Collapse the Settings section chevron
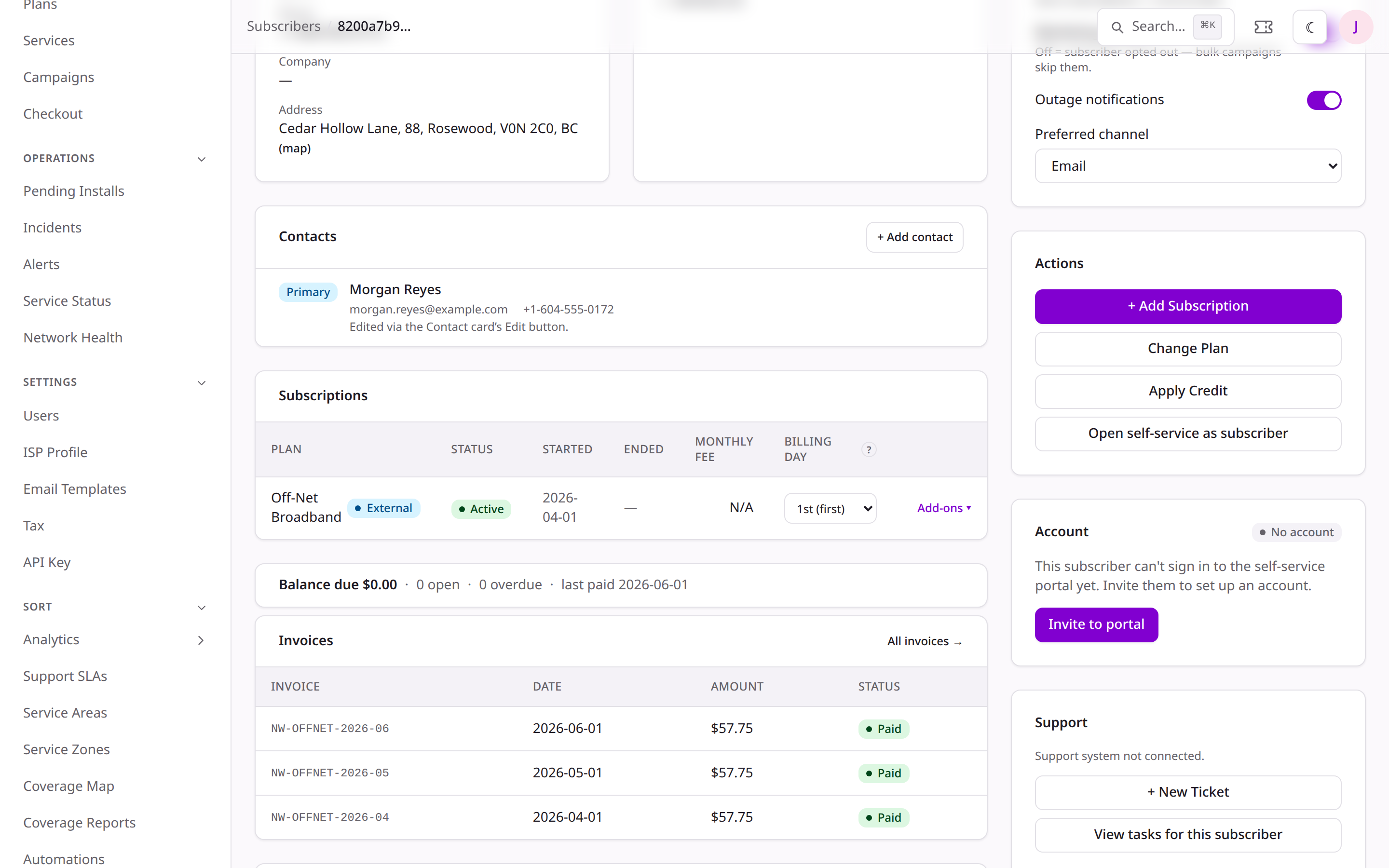Viewport: 1389px width, 868px height. [202, 383]
